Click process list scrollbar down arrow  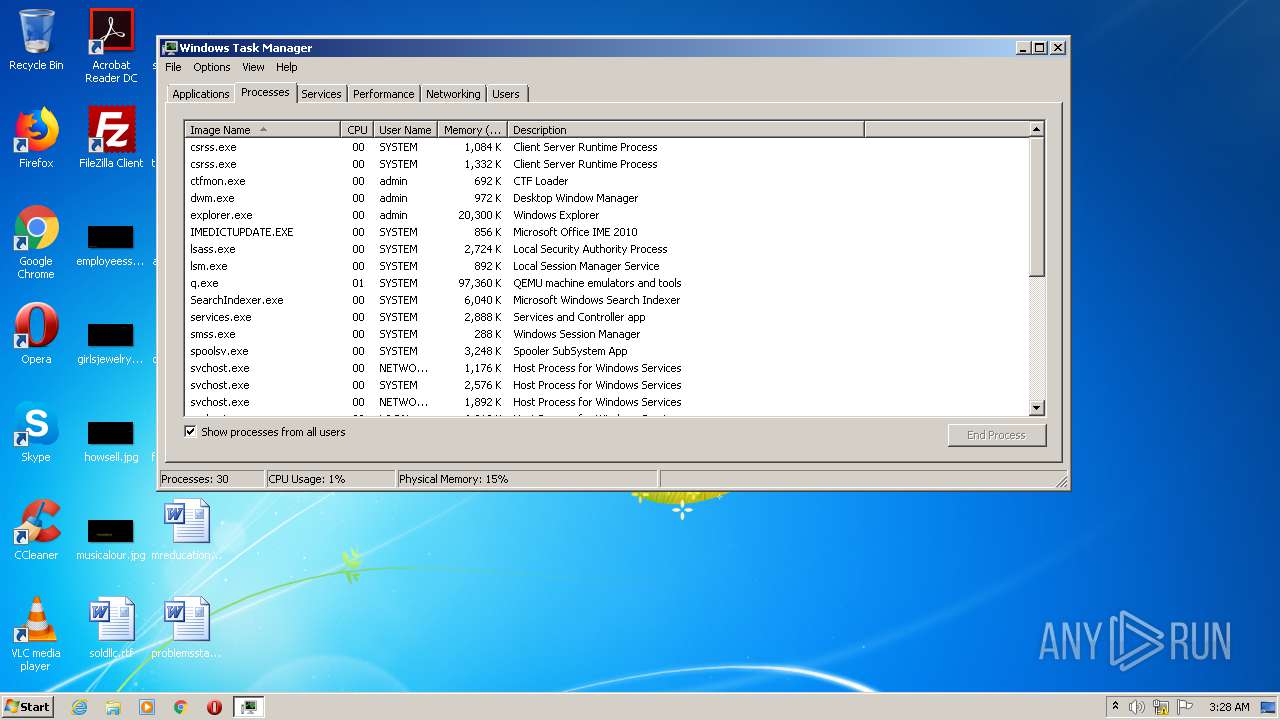coord(1037,407)
